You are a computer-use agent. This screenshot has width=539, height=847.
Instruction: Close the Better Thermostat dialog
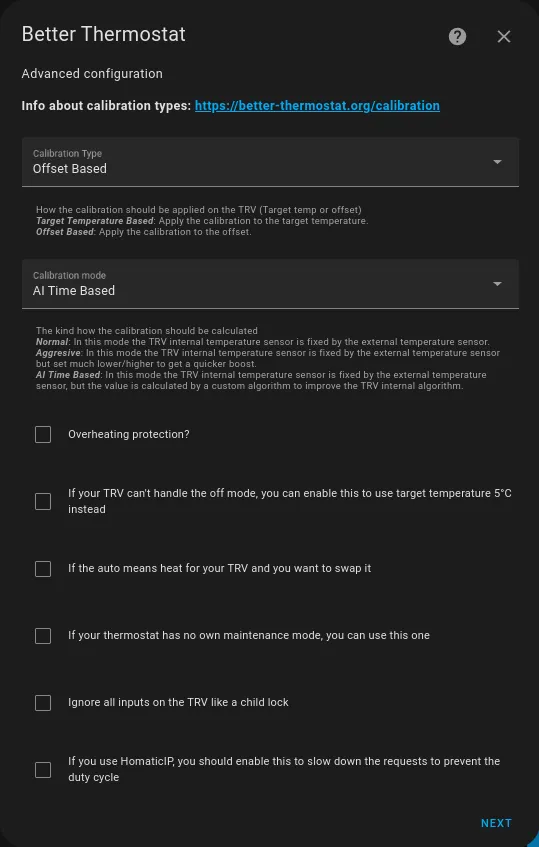(x=503, y=37)
